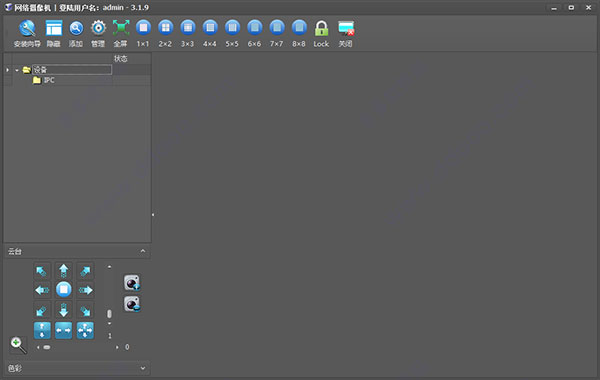Stop PTZ movement with center button
600x380 pixels.
[x=64, y=289]
